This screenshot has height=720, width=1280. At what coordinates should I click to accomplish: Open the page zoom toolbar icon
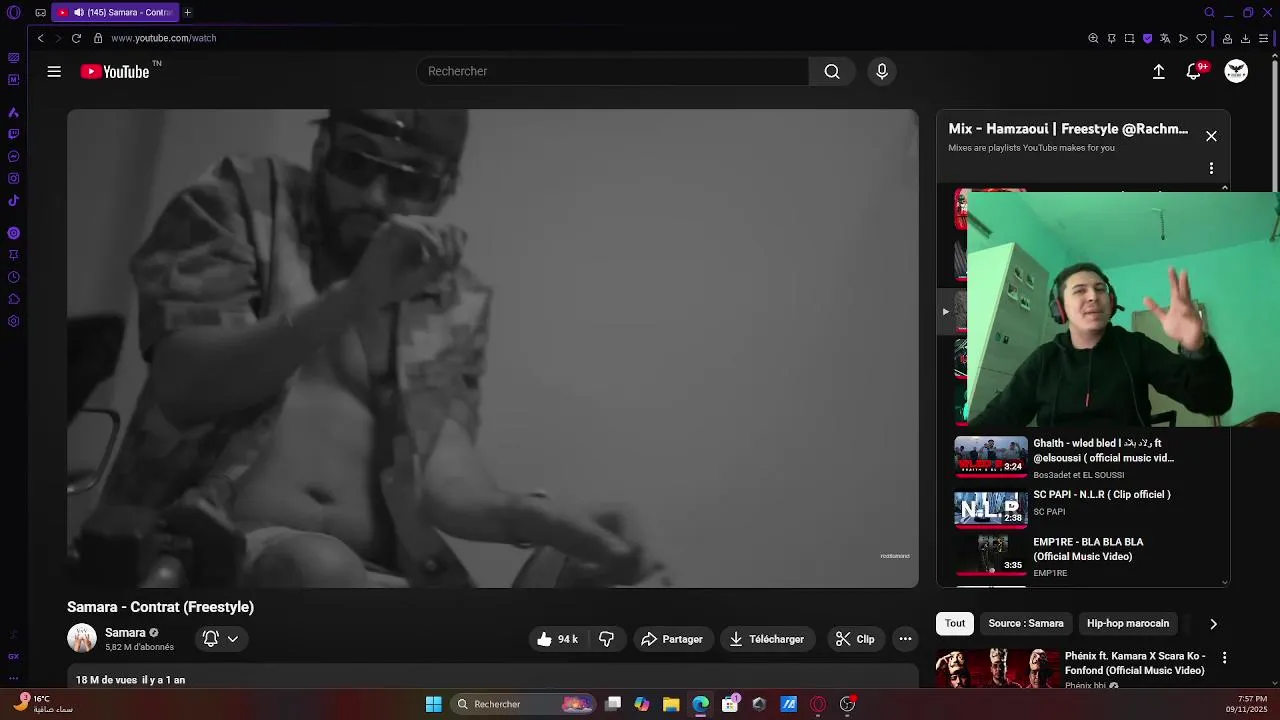pyautogui.click(x=1093, y=38)
